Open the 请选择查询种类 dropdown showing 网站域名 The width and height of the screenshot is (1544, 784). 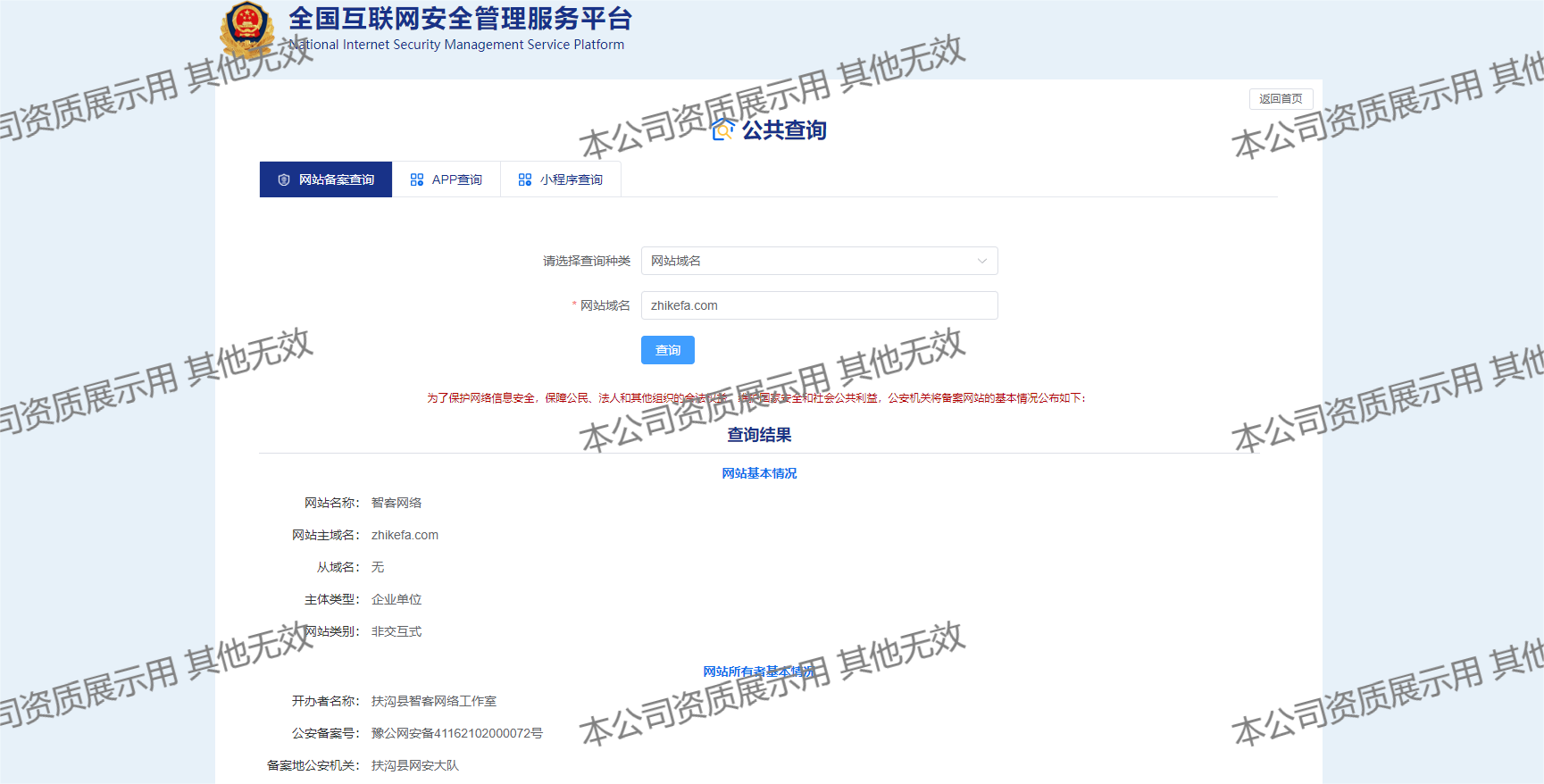819,261
